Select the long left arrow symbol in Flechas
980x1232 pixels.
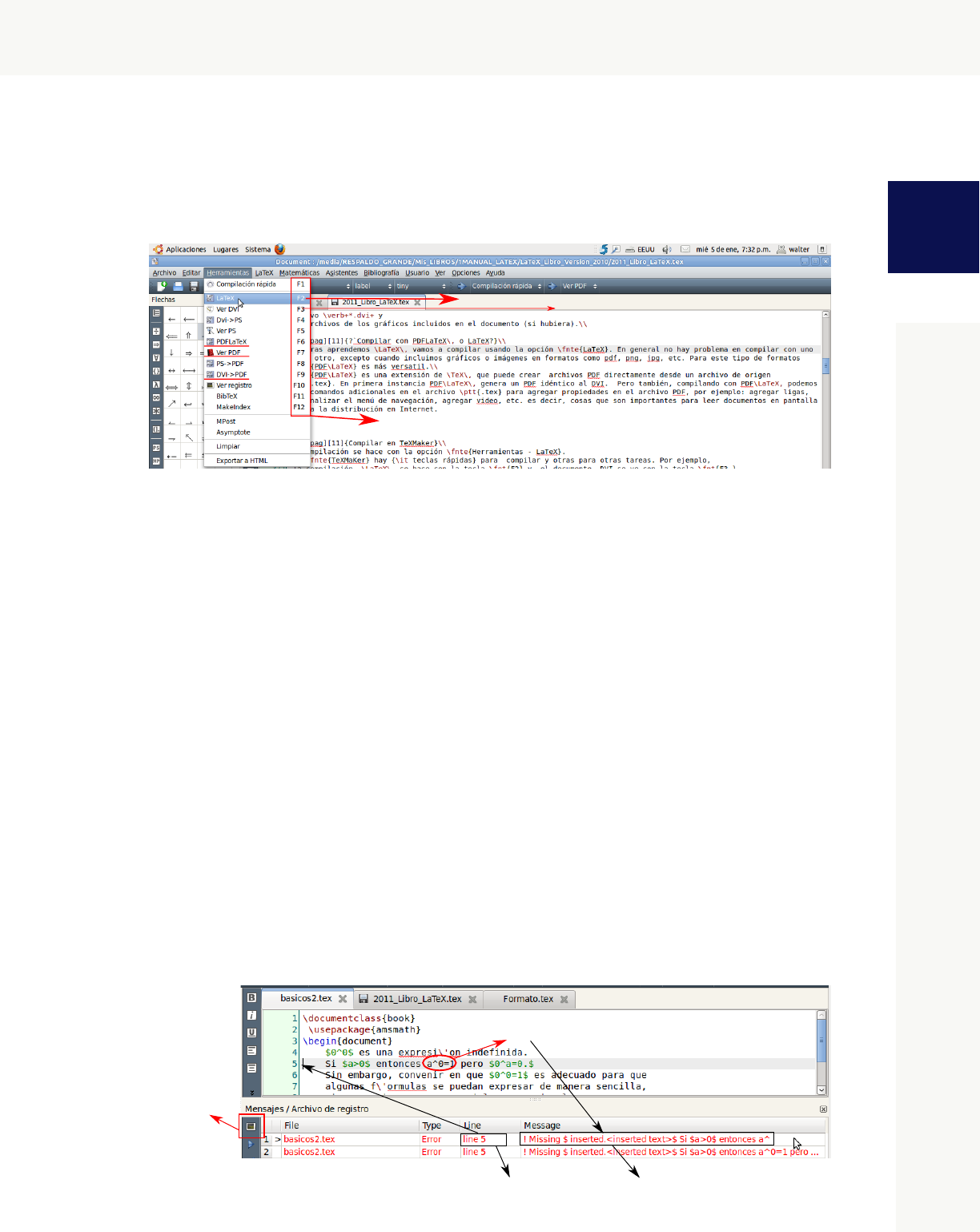pyautogui.click(x=189, y=319)
